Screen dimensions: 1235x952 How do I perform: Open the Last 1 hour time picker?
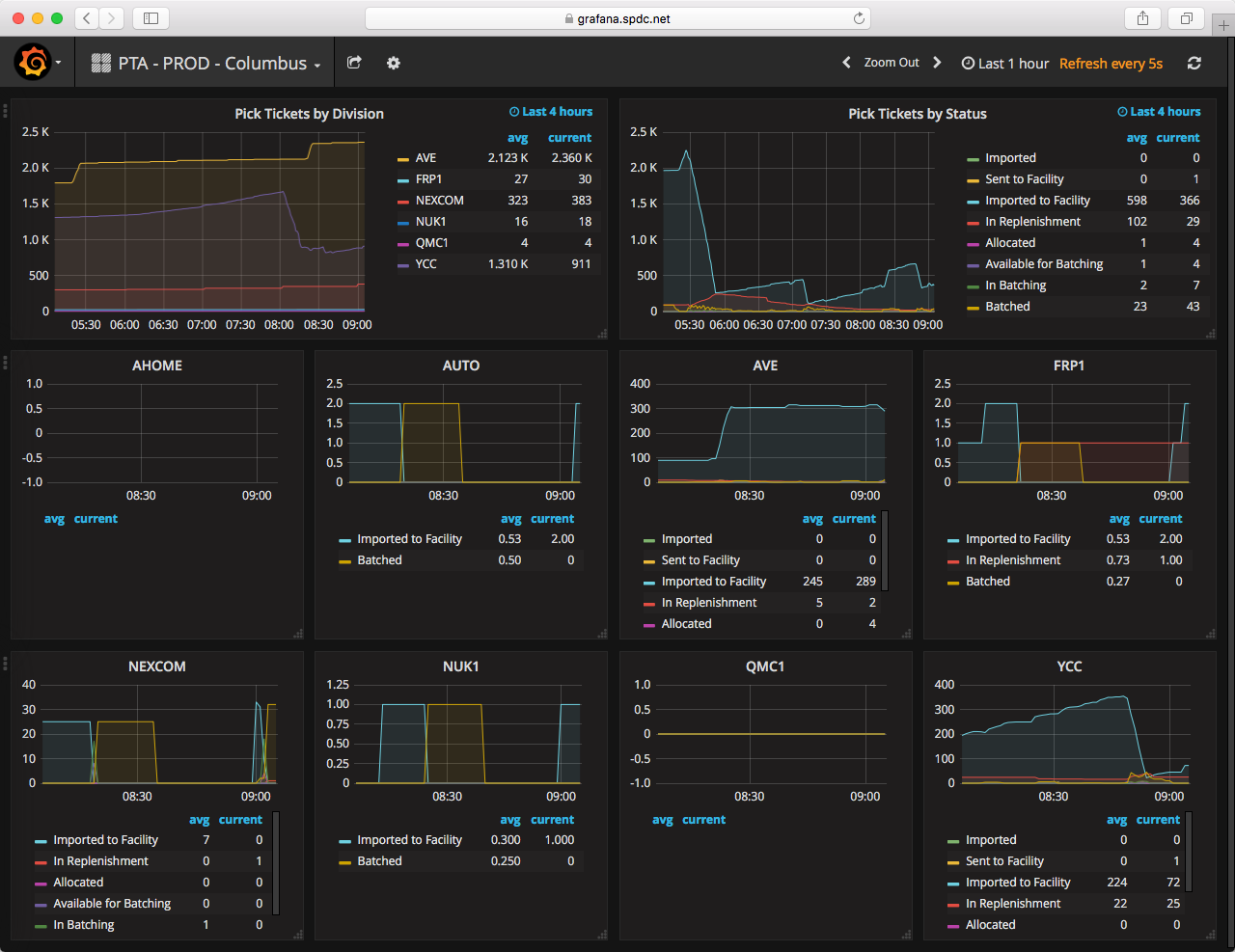(x=1005, y=64)
